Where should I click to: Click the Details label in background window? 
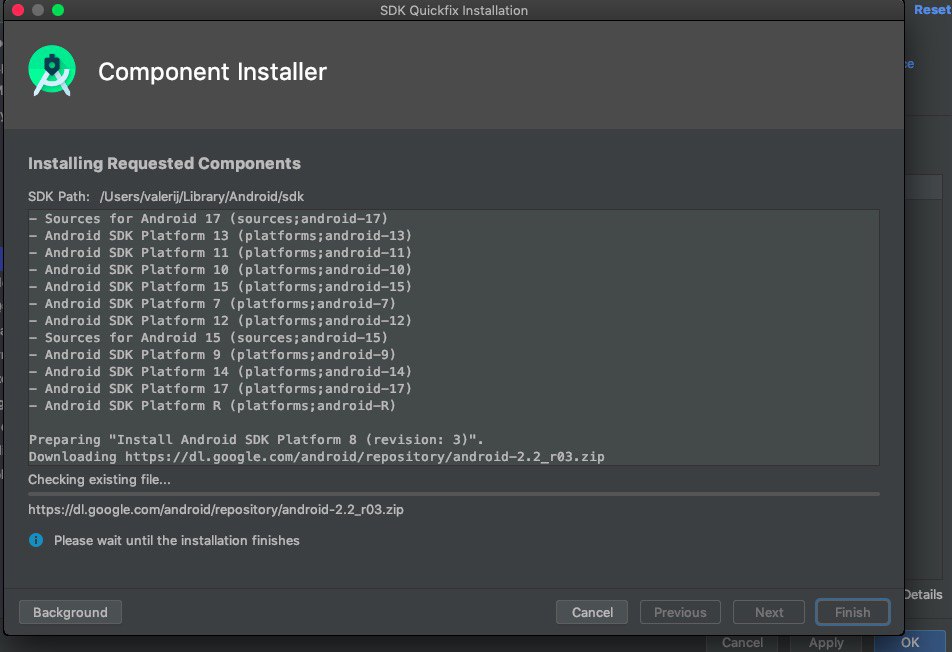point(923,594)
